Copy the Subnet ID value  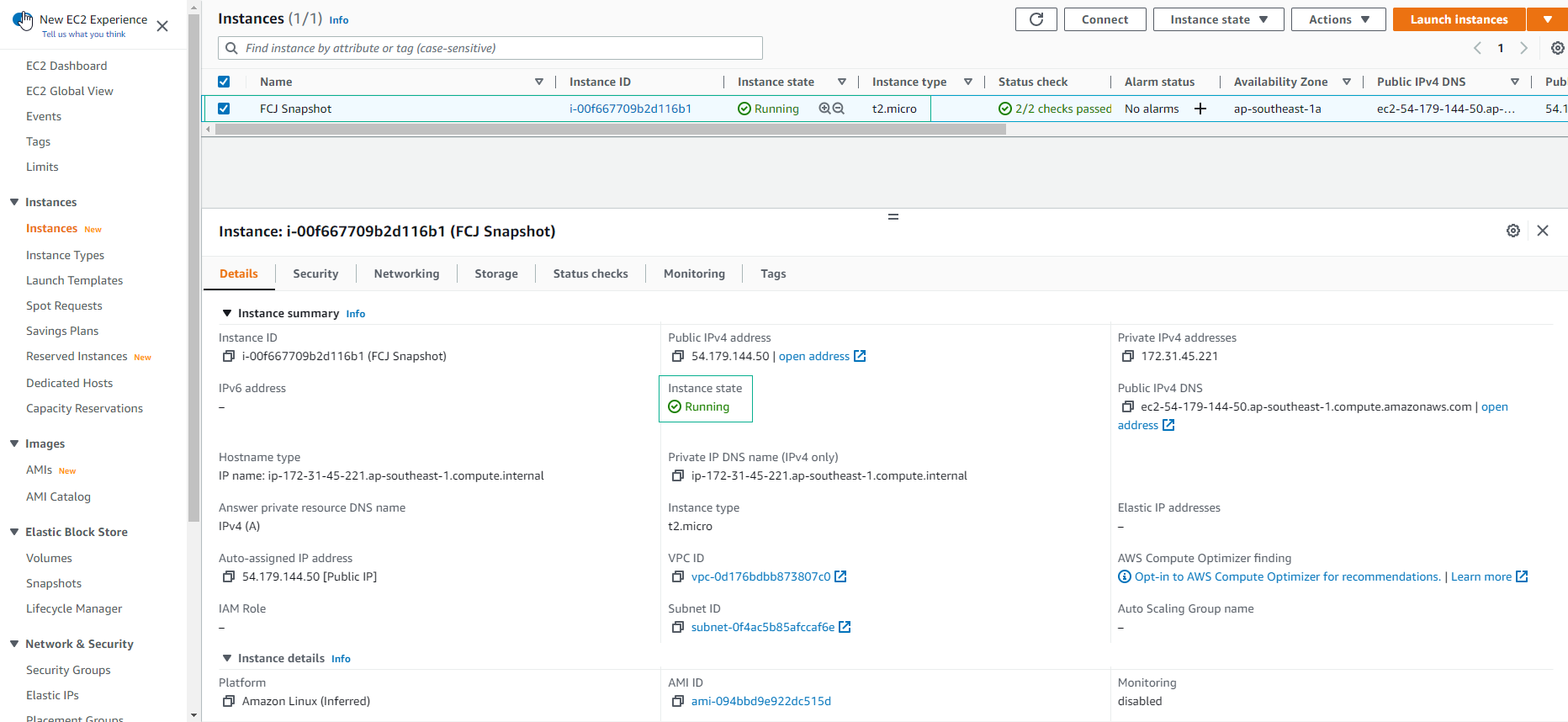[x=677, y=627]
